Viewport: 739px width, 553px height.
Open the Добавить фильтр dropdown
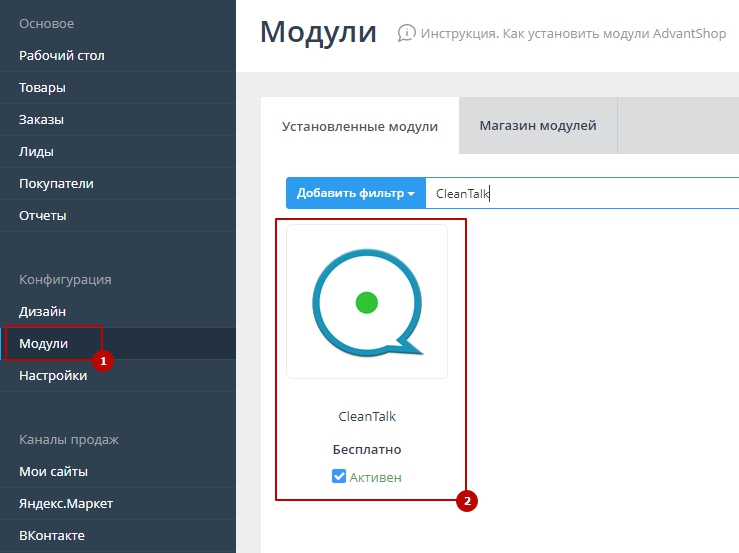click(355, 193)
